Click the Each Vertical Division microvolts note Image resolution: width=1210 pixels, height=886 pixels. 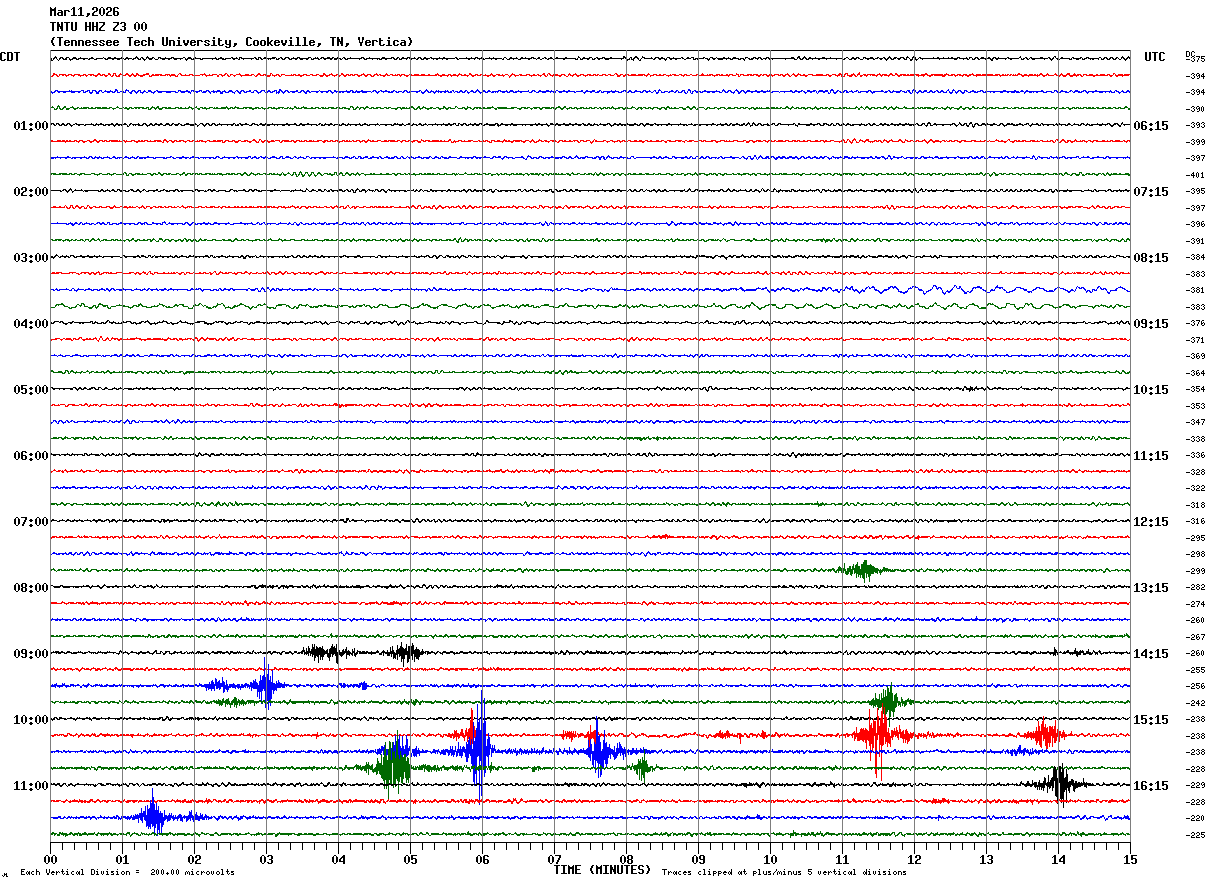pyautogui.click(x=127, y=873)
